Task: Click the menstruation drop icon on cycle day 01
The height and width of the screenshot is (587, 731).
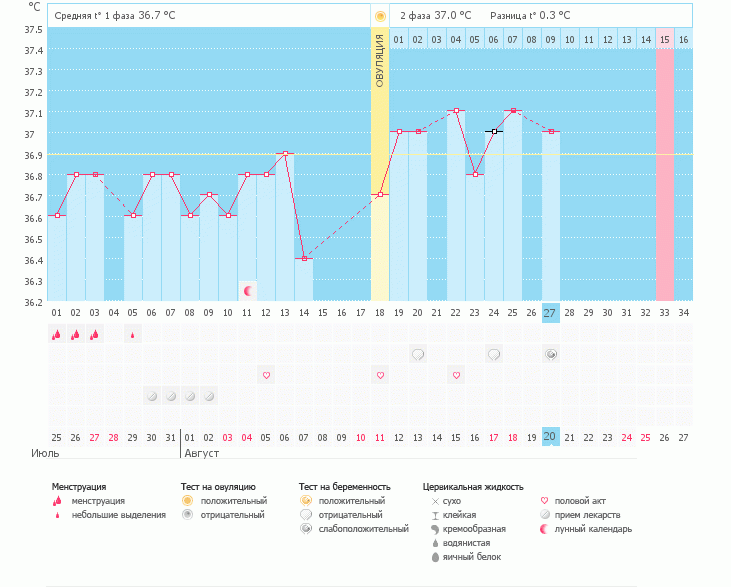Action: [x=57, y=335]
